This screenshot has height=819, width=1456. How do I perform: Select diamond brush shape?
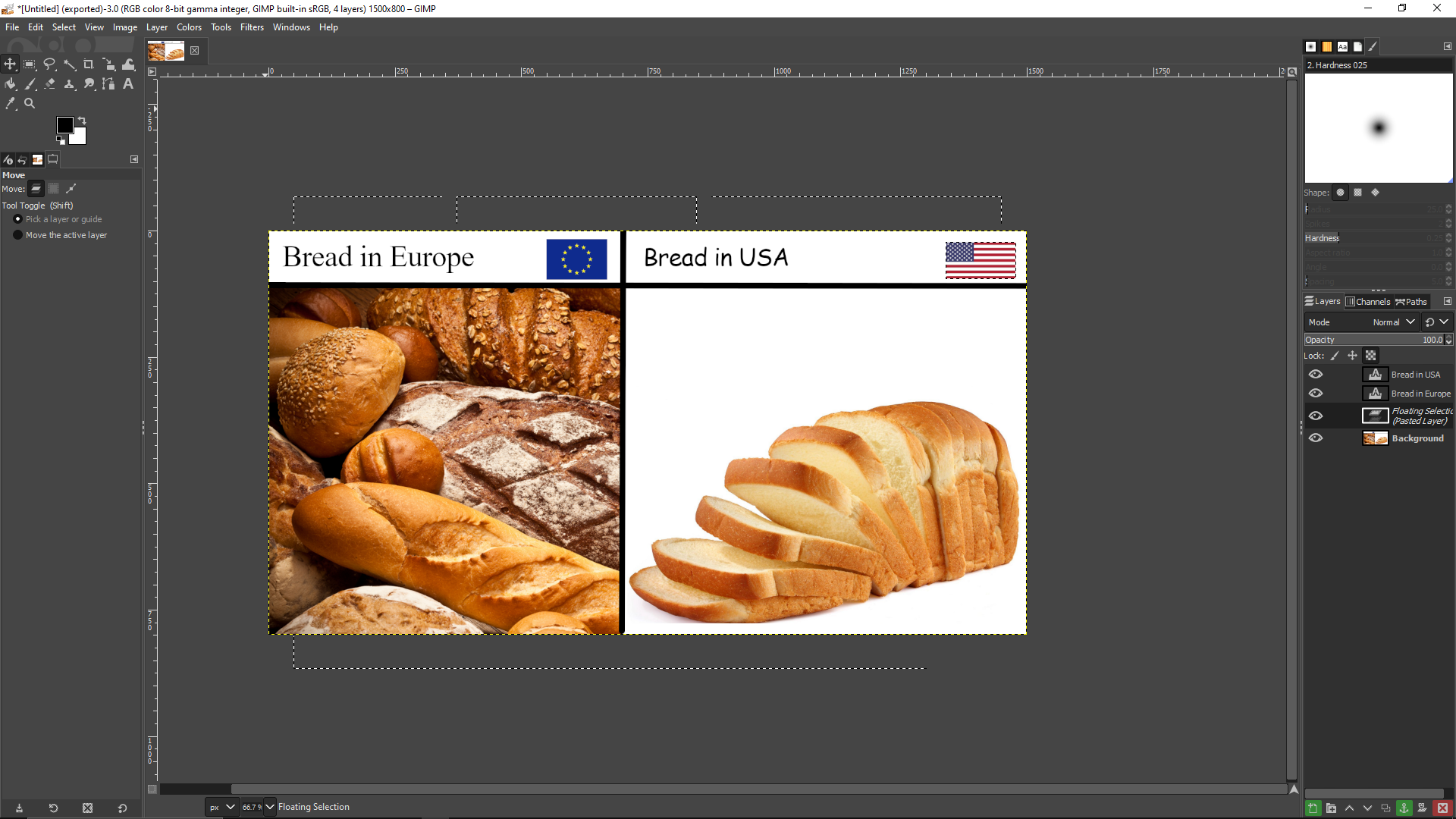click(1375, 193)
